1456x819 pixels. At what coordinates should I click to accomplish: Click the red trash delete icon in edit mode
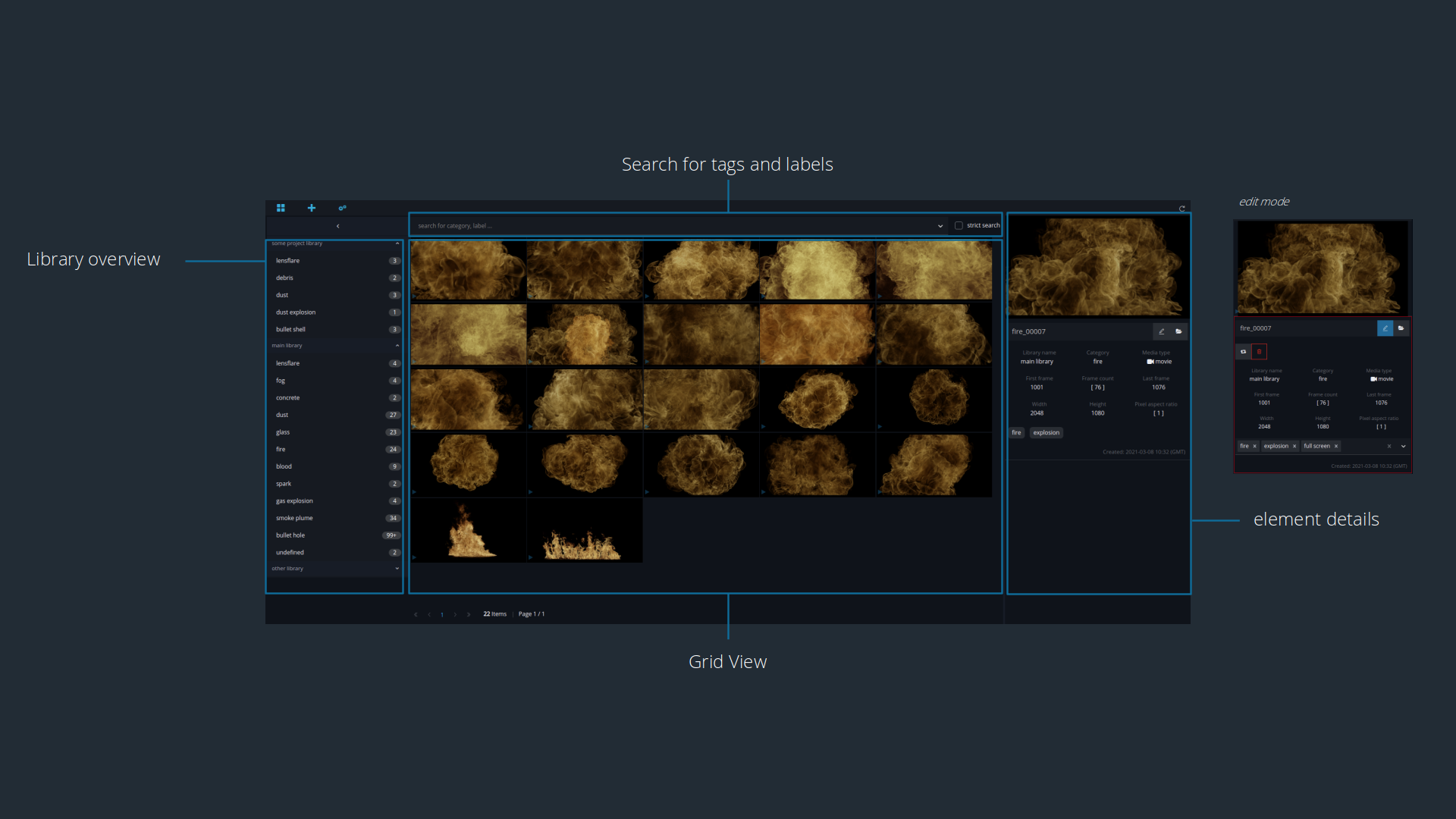[x=1259, y=352]
